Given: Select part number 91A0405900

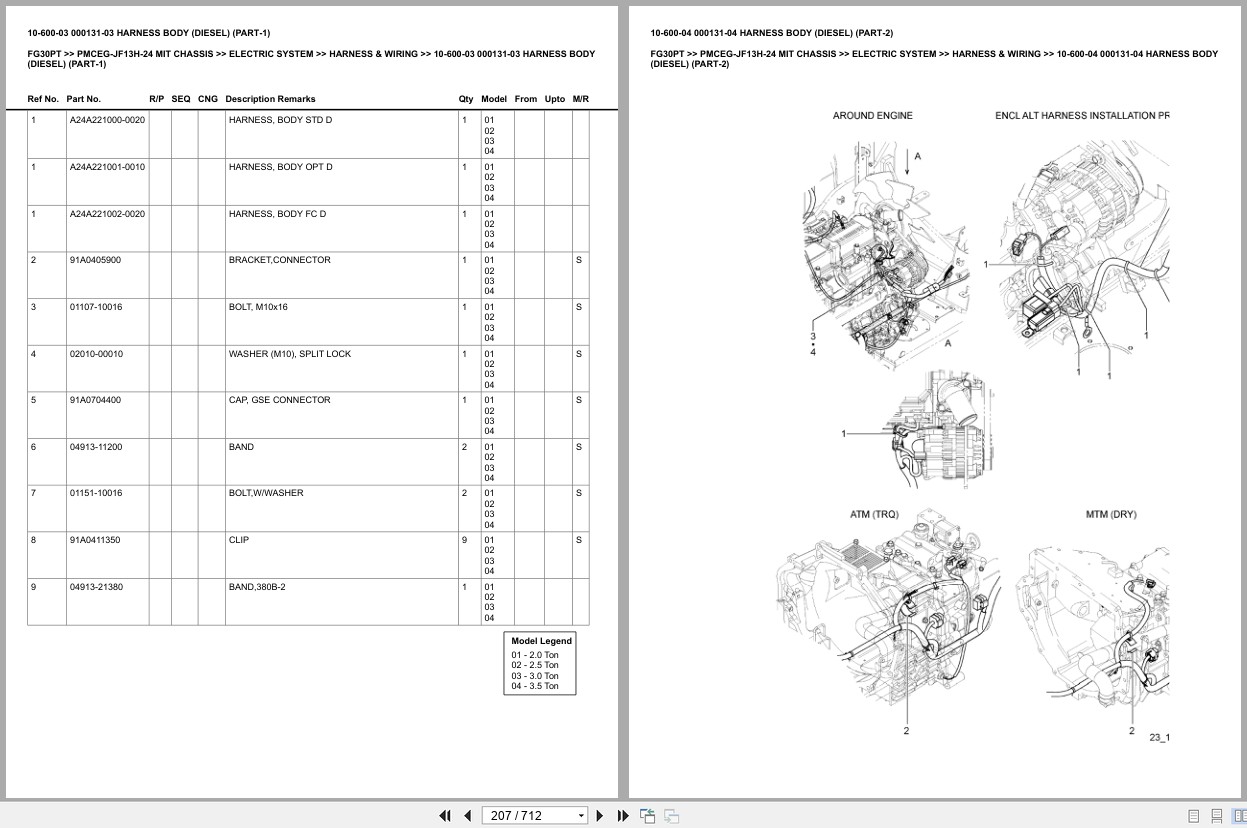Looking at the screenshot, I should coord(95,260).
